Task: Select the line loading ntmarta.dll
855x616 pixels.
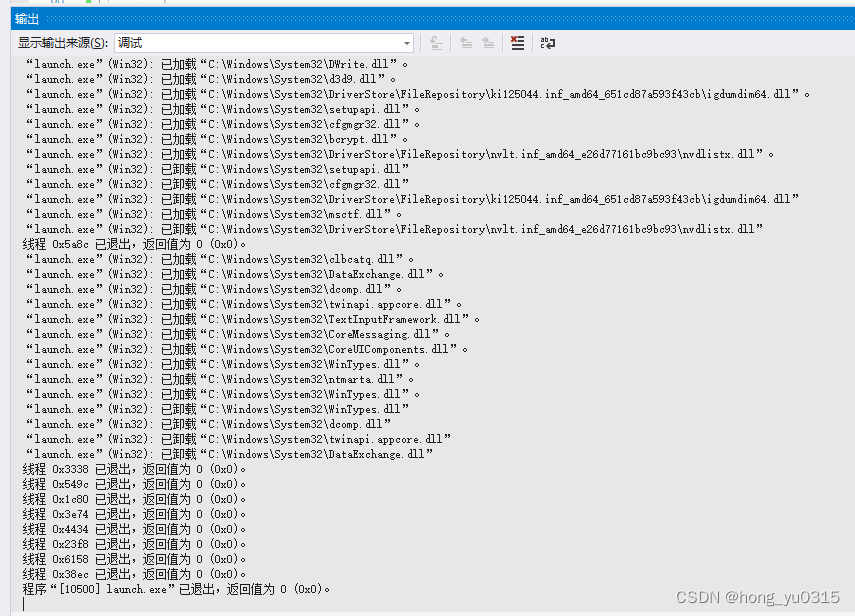Action: click(x=219, y=379)
